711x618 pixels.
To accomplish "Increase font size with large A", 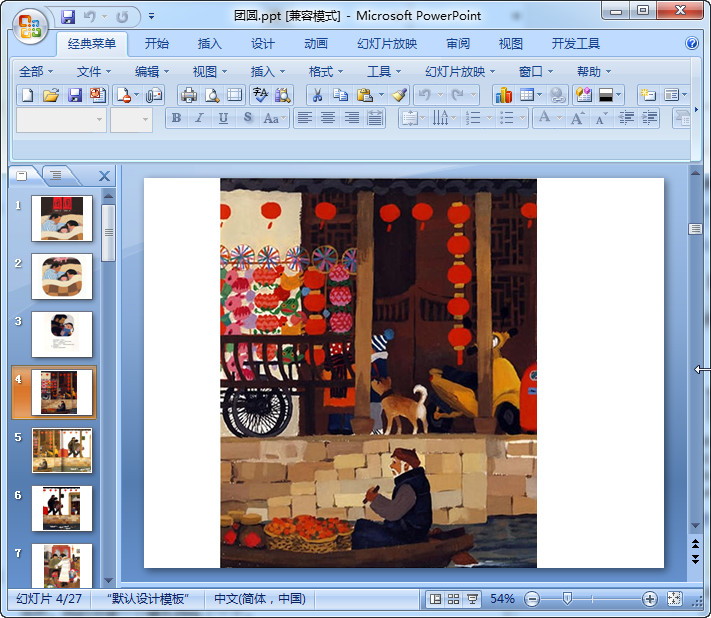I will (577, 118).
